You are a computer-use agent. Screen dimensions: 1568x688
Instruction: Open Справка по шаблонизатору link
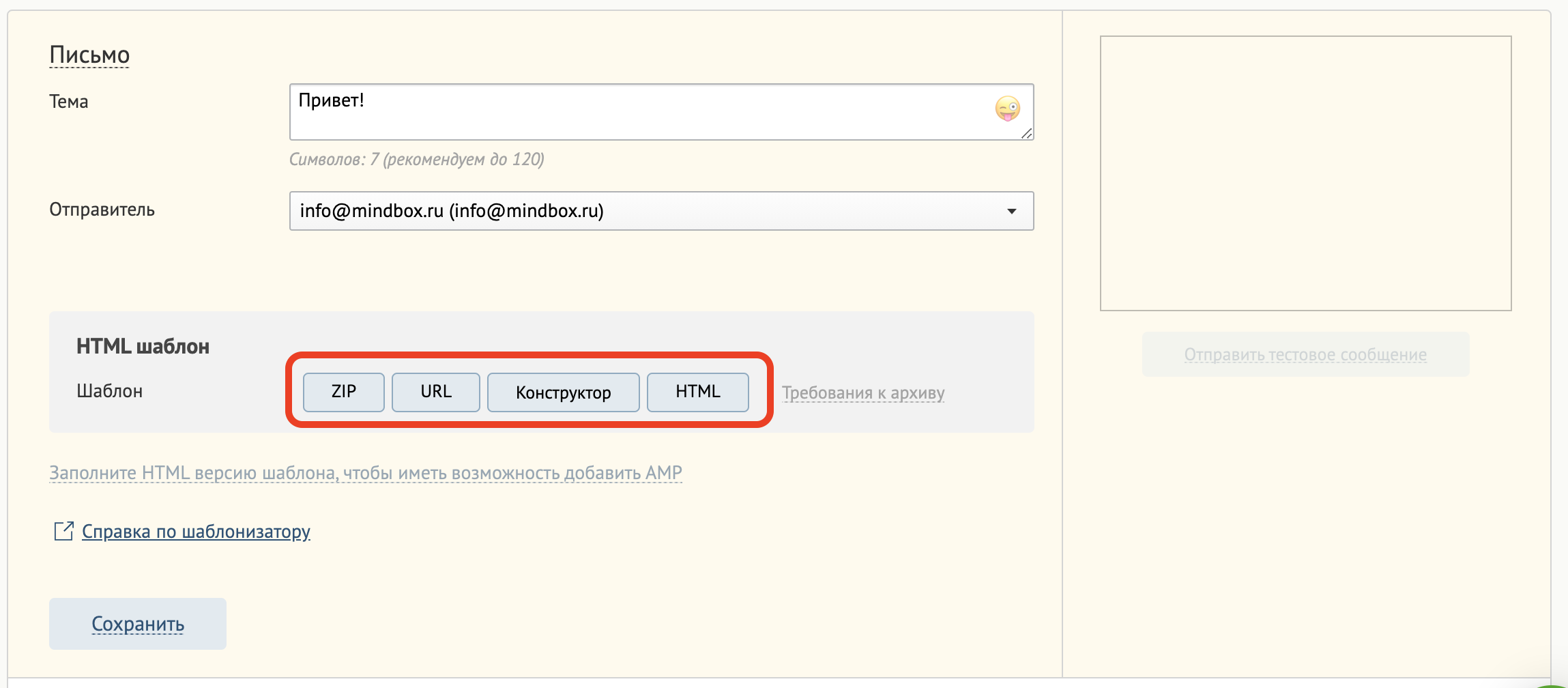[196, 531]
